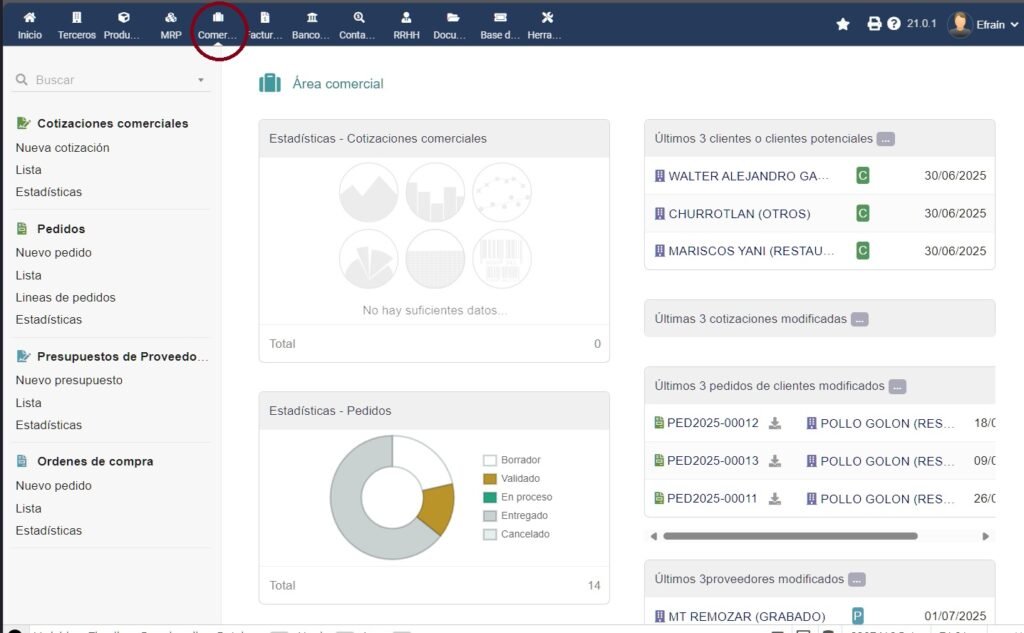Expand the Últimas 3 cotizaciones modificadas badge

coord(860,320)
